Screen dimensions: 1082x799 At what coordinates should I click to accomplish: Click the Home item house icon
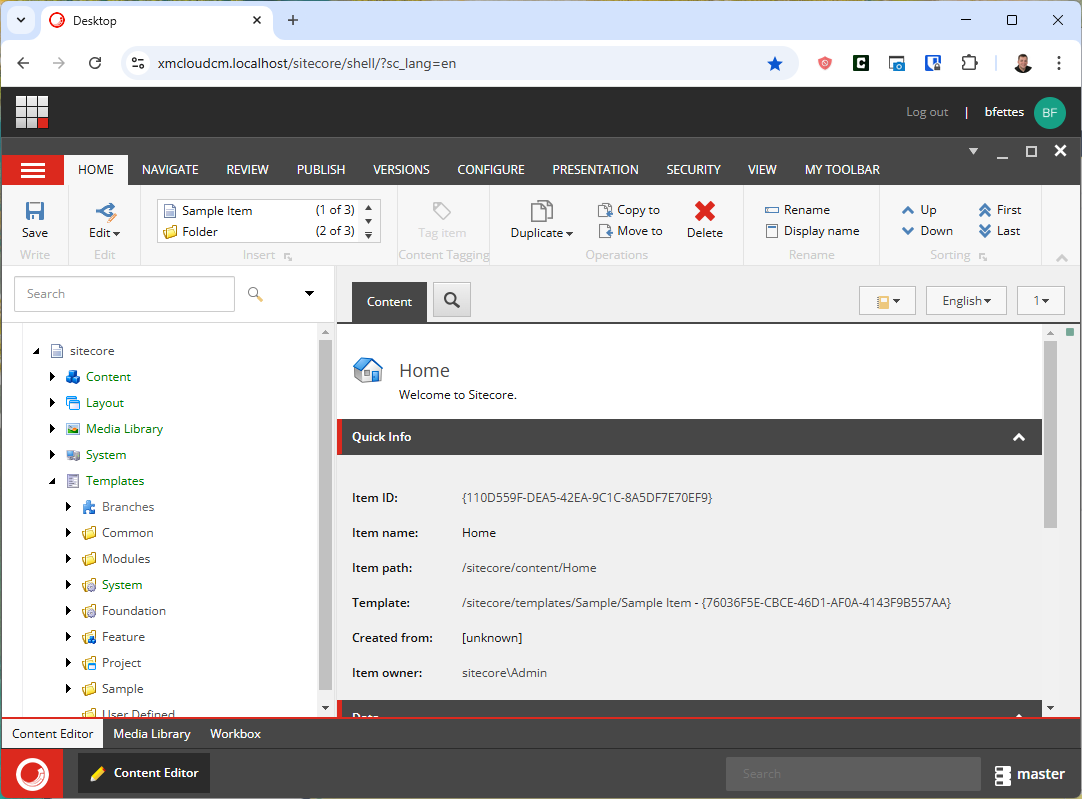click(368, 371)
